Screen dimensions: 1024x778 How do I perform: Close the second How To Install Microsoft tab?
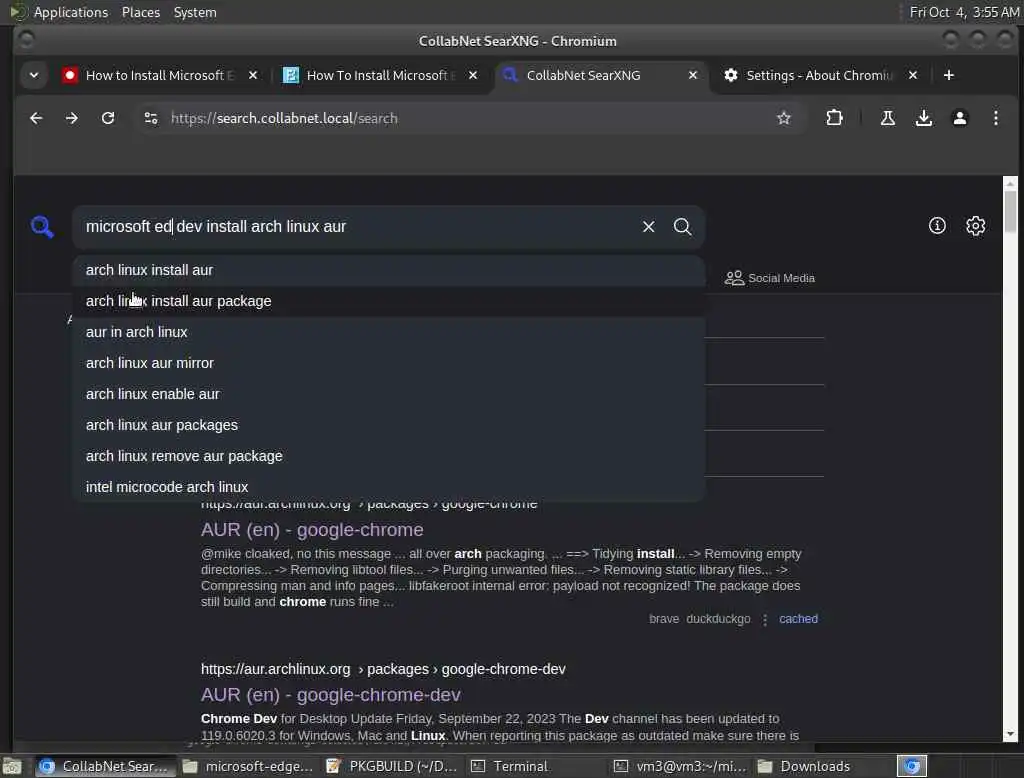pos(473,75)
